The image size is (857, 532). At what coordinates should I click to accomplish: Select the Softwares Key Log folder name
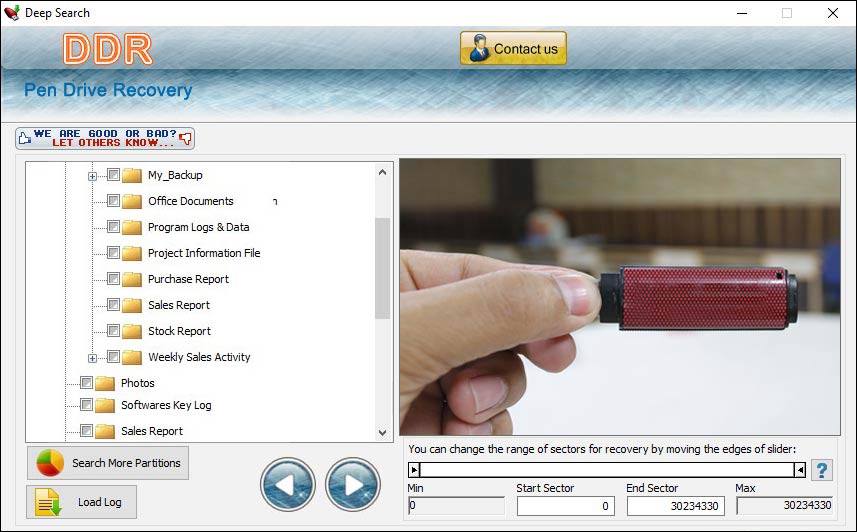166,405
